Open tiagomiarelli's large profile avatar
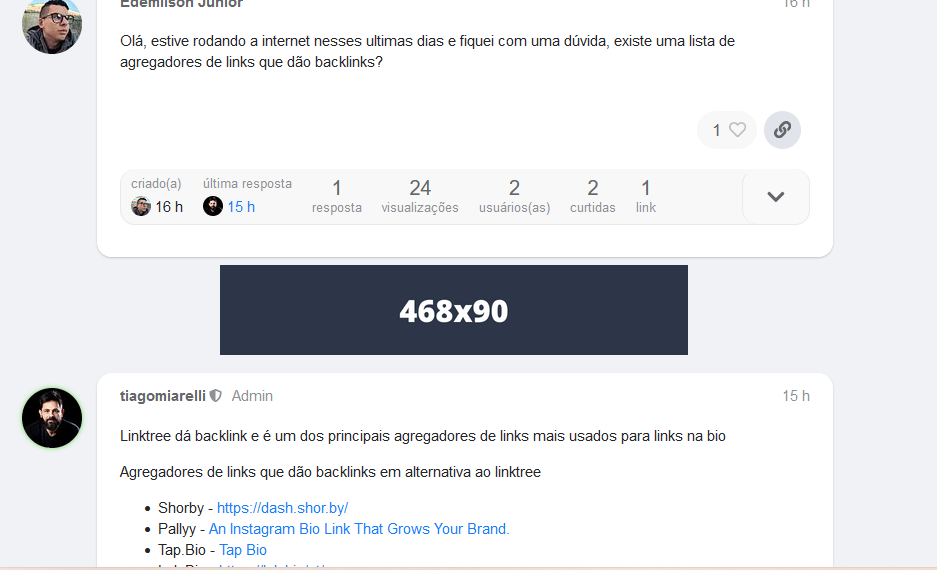The width and height of the screenshot is (937, 570). (52, 418)
